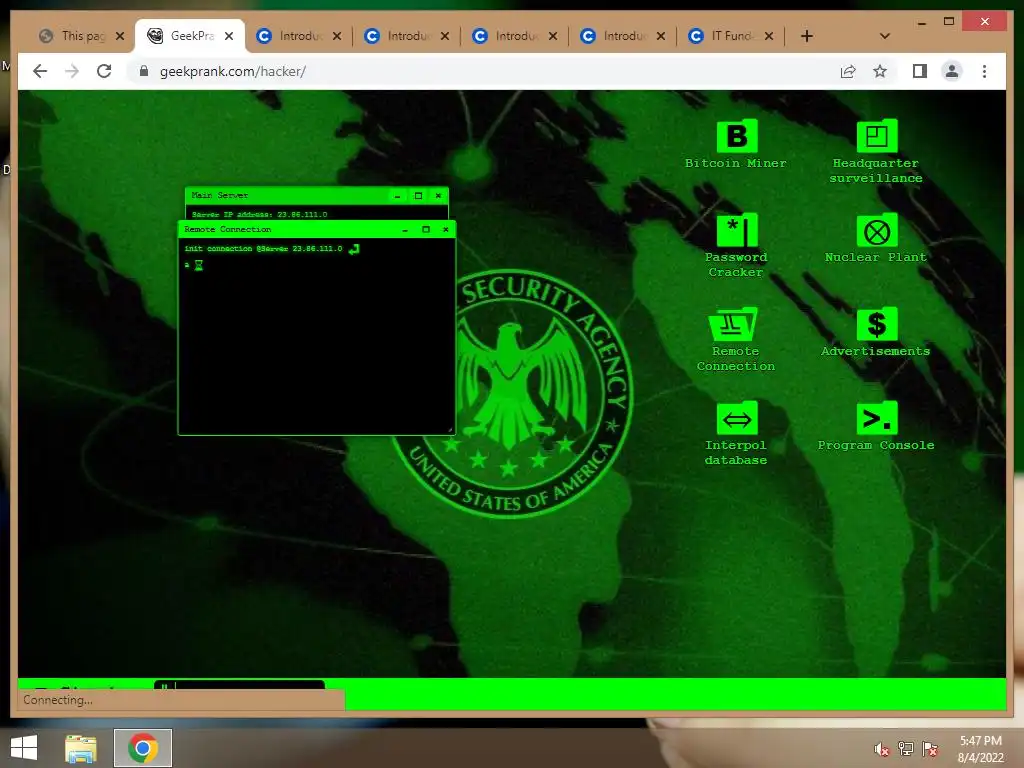1024x768 pixels.
Task: Go back in Chrome
Action: pyautogui.click(x=40, y=71)
